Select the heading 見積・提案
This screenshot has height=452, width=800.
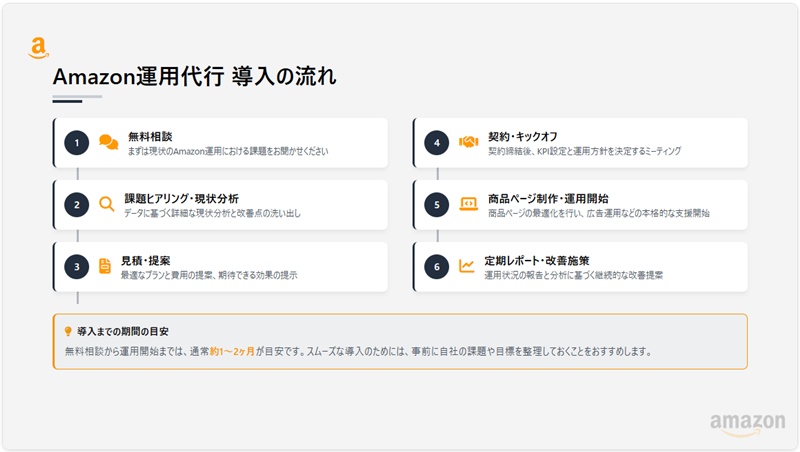pyautogui.click(x=145, y=261)
